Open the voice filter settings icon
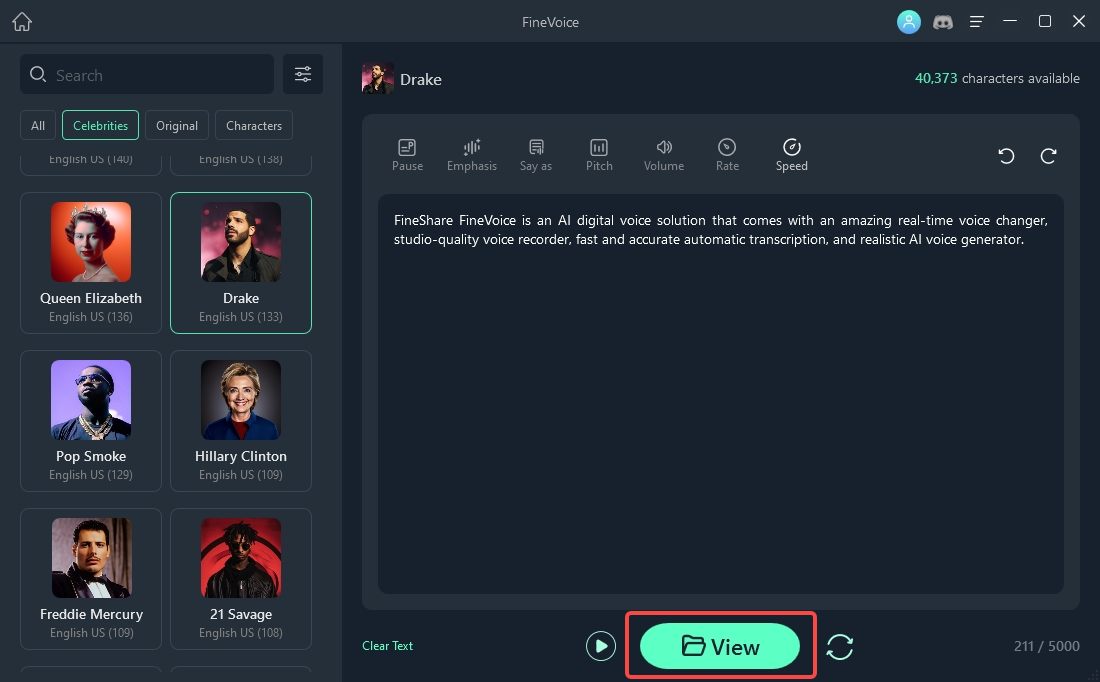Viewport: 1100px width, 682px height. coord(303,74)
